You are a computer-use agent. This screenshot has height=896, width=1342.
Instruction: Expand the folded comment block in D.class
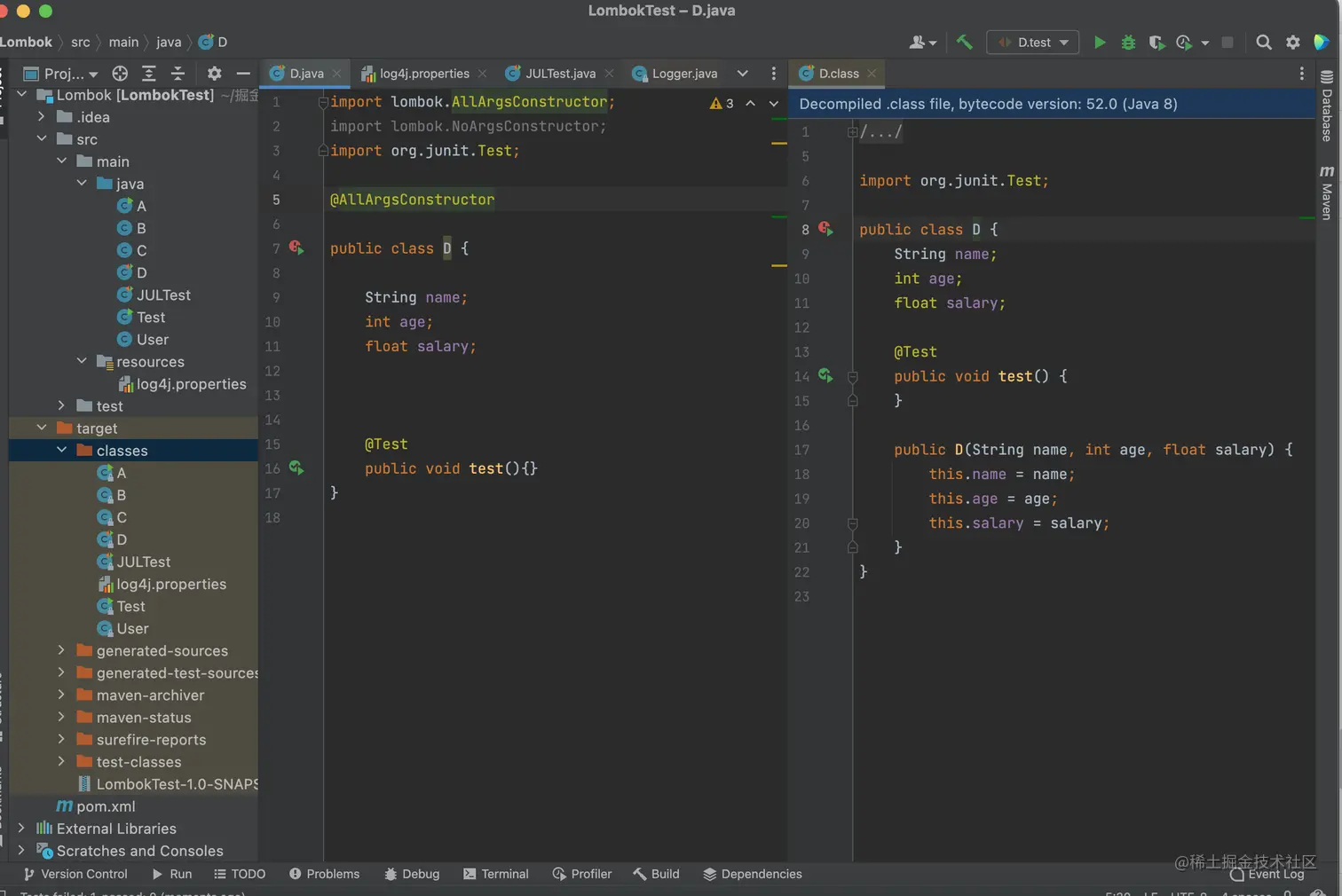tap(852, 131)
